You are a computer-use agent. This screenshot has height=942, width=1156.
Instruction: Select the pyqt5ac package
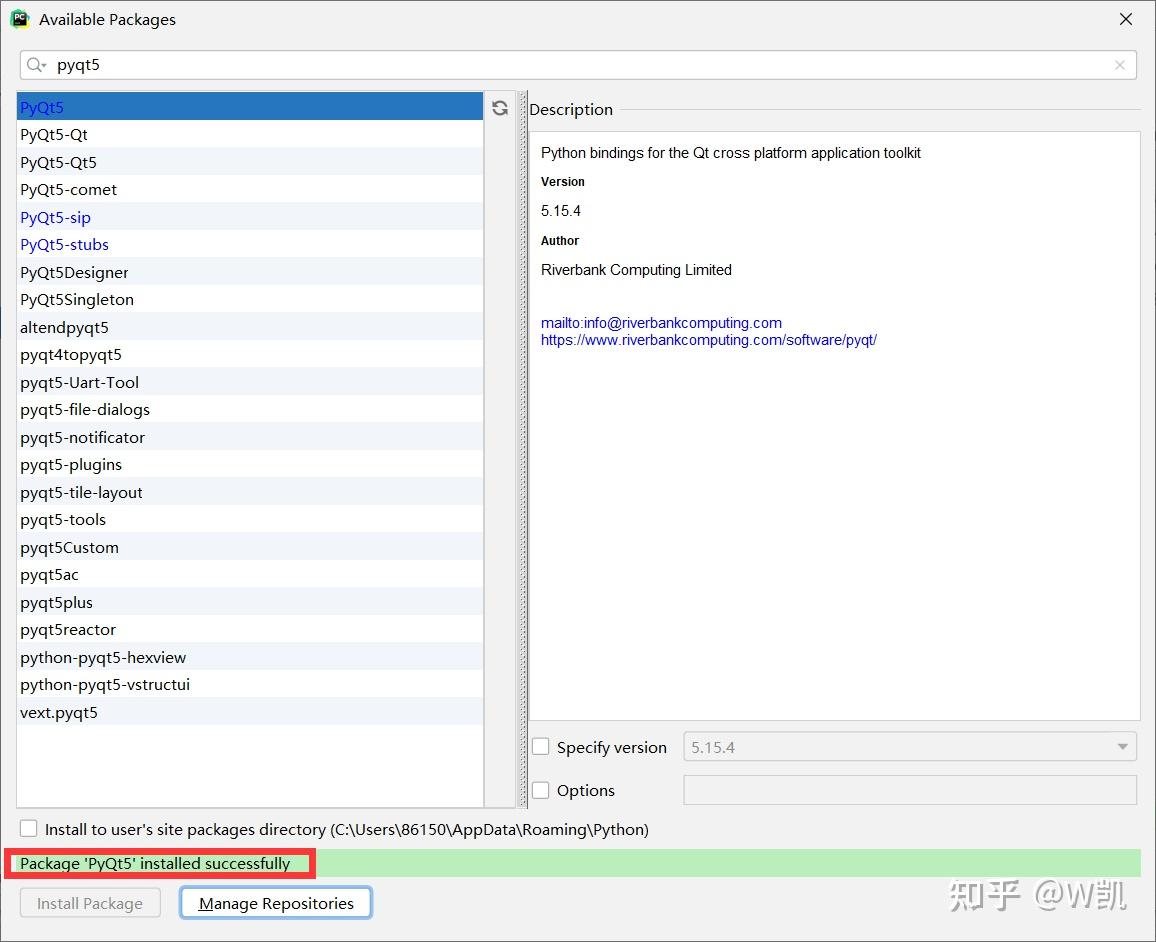(250, 575)
